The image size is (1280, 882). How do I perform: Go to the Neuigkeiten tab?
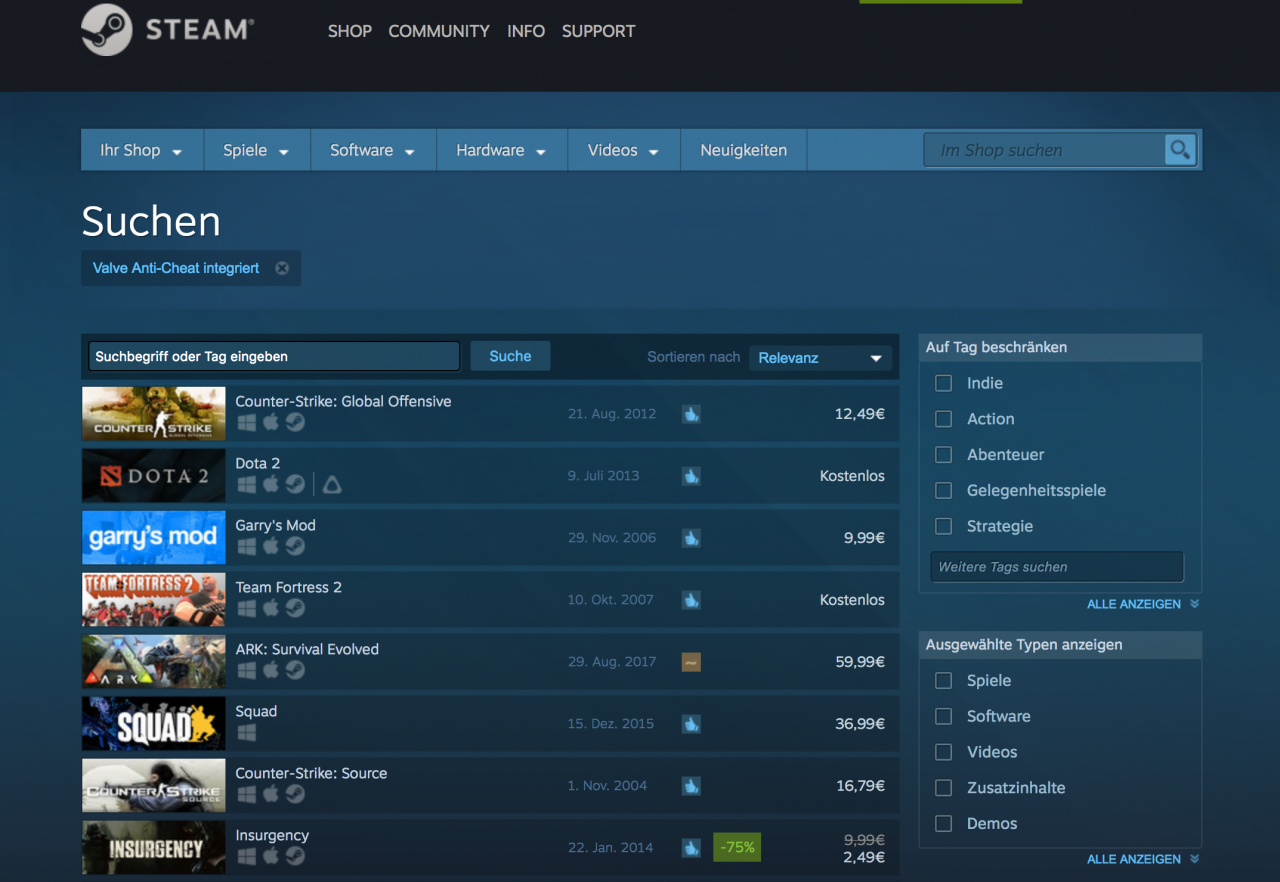[744, 150]
